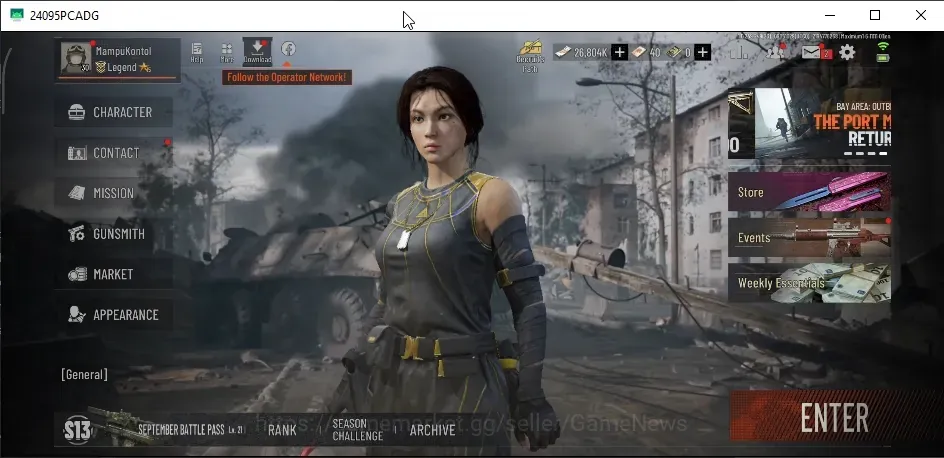Open the leaderboard bar-chart icon
Image resolution: width=944 pixels, height=458 pixels.
[739, 53]
